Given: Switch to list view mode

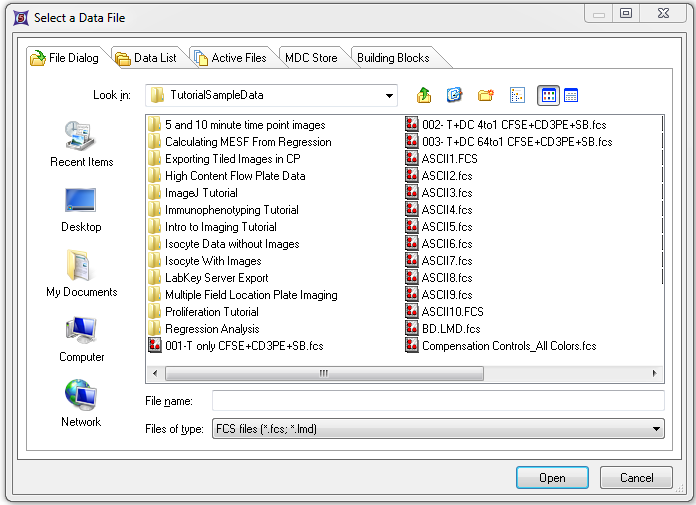Looking at the screenshot, I should [x=548, y=95].
